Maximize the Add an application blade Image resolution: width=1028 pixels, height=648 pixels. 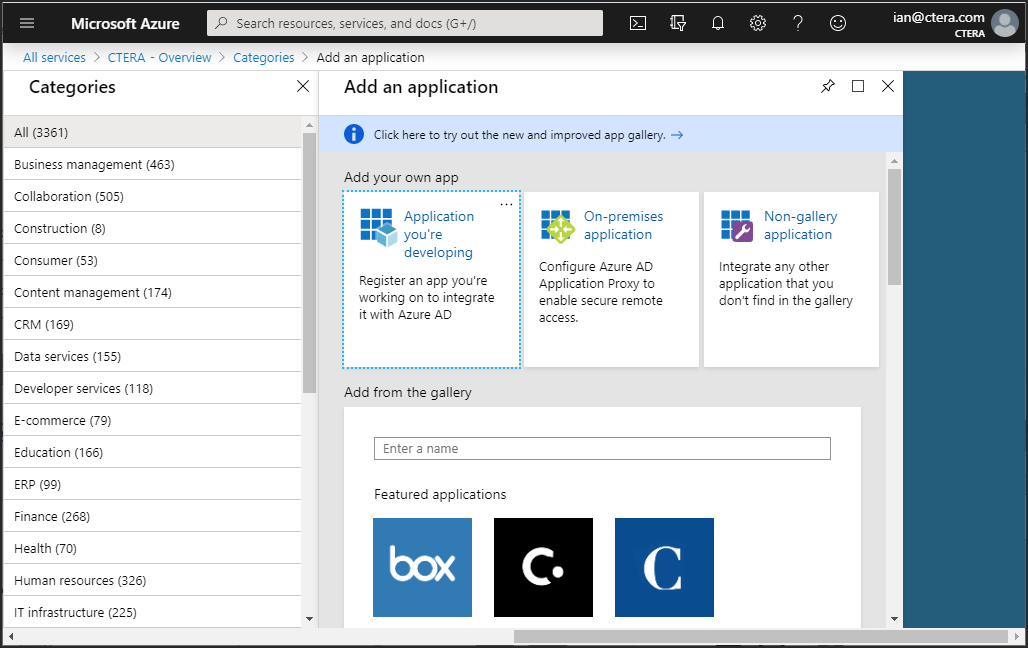(x=858, y=86)
